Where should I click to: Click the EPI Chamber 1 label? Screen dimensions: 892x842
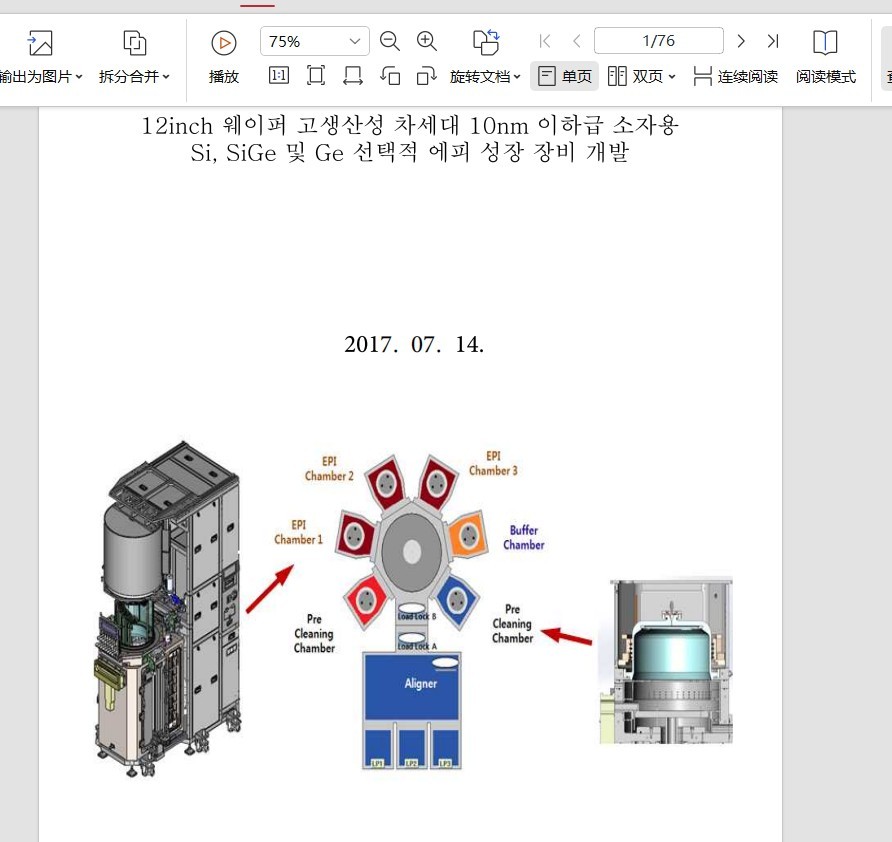coord(298,532)
